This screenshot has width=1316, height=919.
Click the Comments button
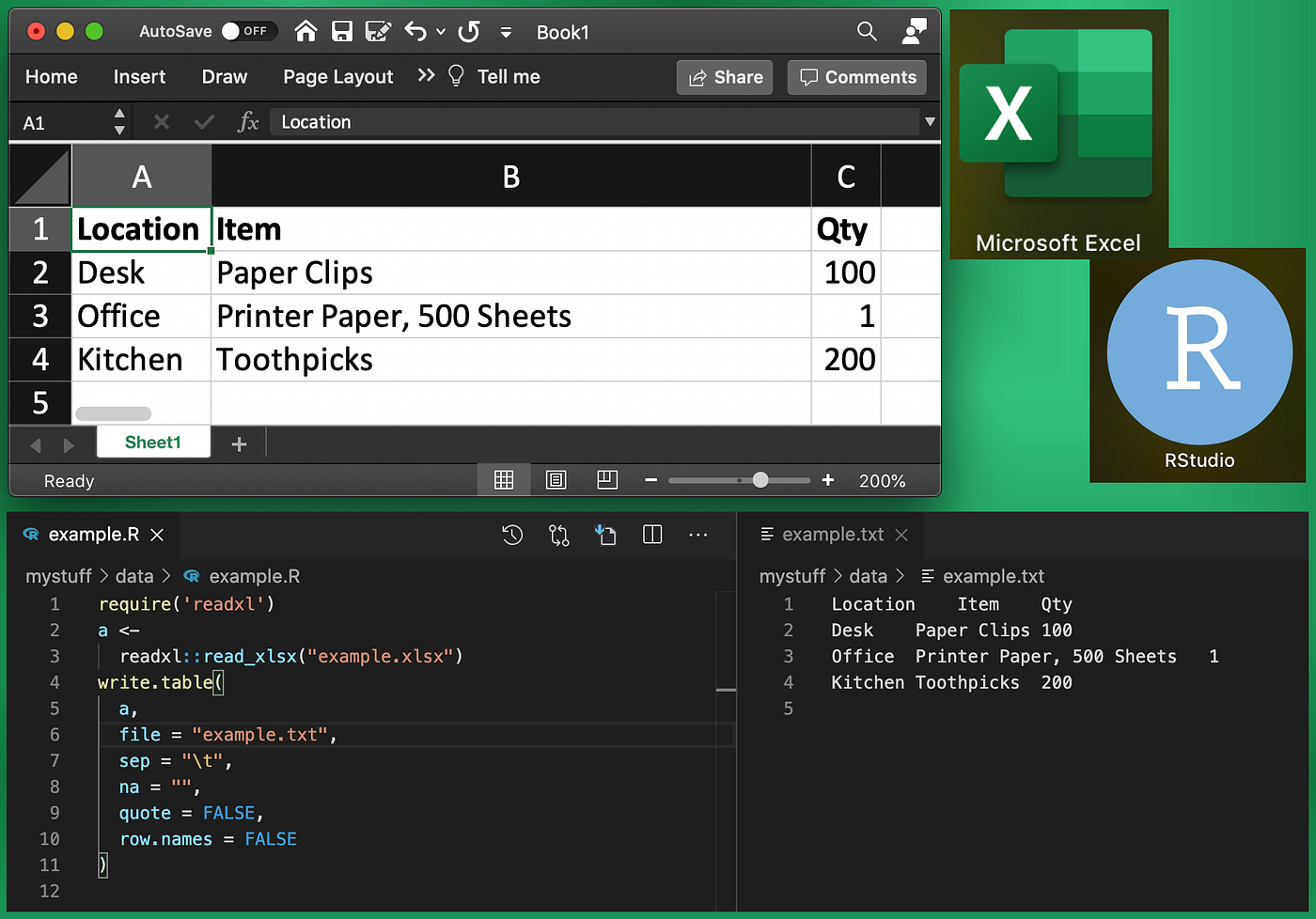[x=857, y=77]
